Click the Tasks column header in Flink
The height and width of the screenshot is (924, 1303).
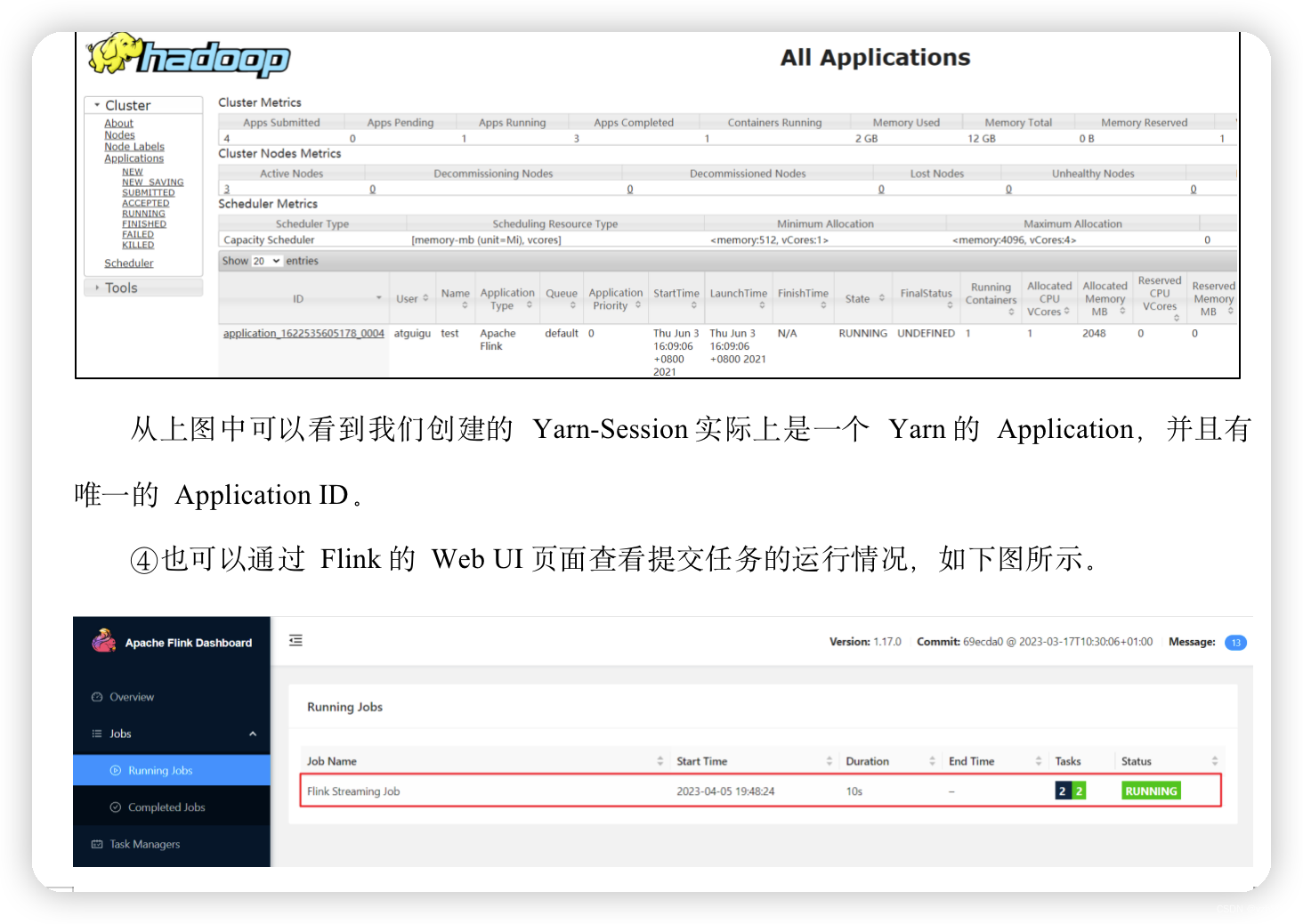pyautogui.click(x=1068, y=761)
